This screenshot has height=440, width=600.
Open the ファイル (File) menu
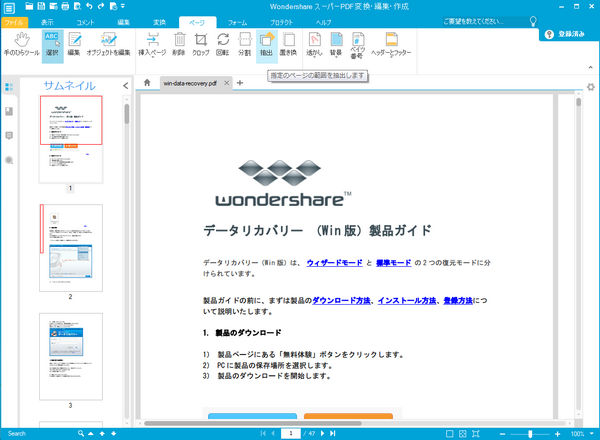click(14, 23)
